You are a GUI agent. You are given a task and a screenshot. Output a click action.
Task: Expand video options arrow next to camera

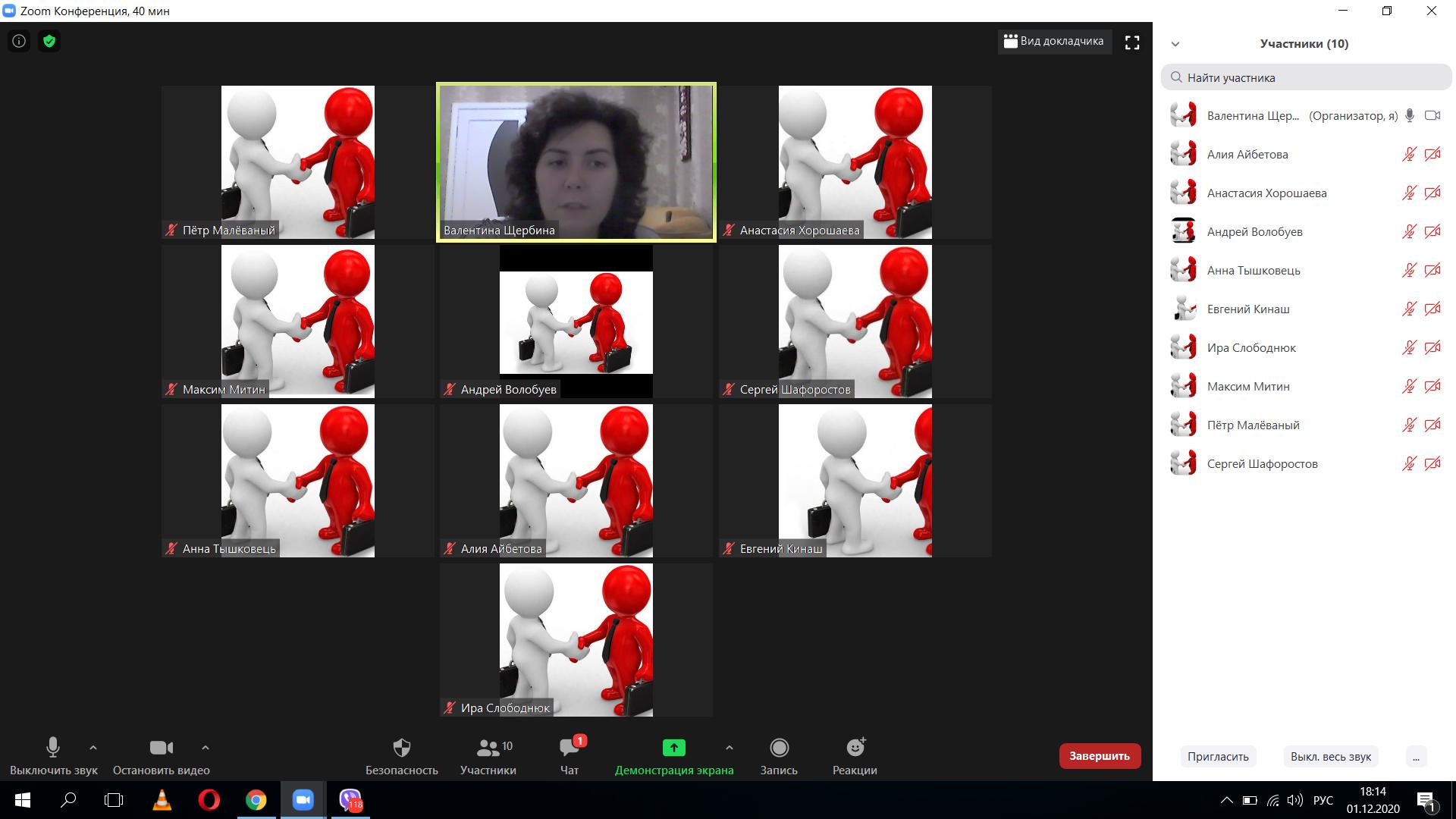pos(205,748)
